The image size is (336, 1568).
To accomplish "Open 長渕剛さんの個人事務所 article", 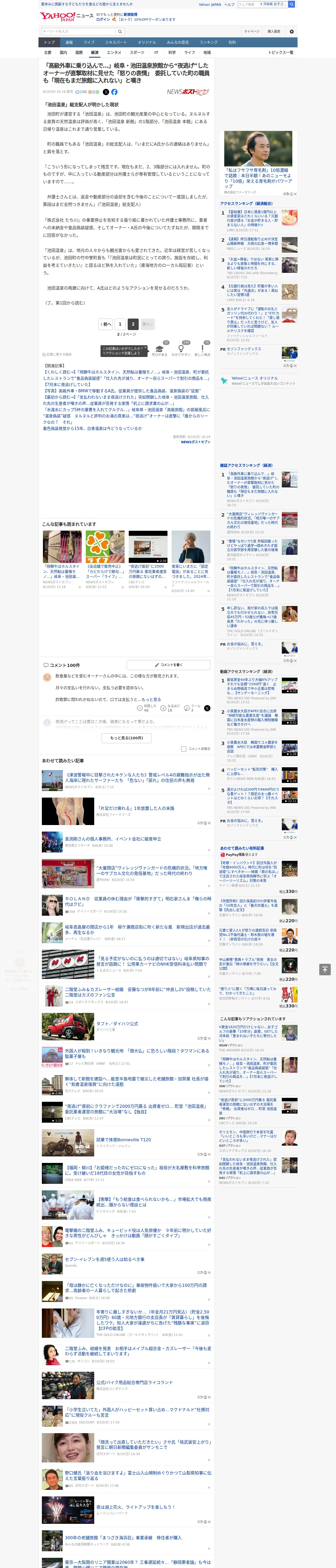I will click(113, 839).
